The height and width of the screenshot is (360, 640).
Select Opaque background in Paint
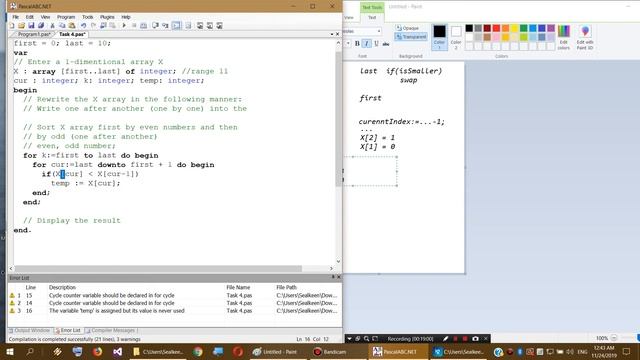tap(407, 28)
